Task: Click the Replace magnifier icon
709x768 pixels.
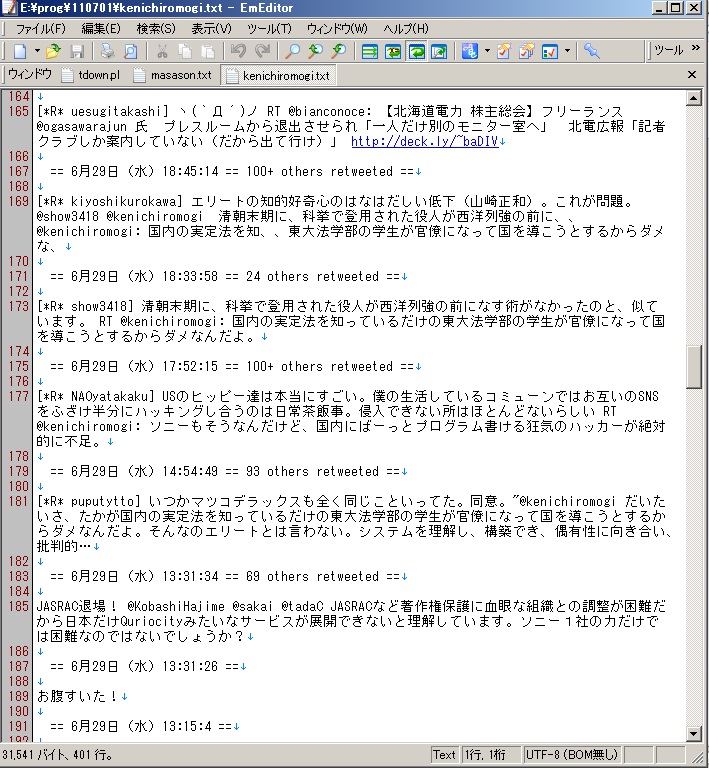Action: click(x=338, y=51)
